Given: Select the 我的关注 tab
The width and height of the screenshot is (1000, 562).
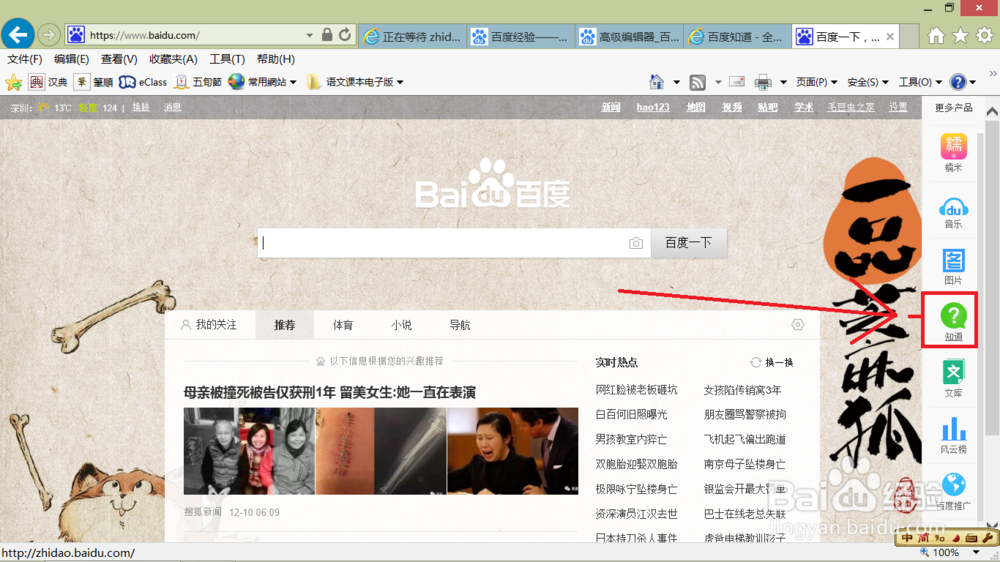Looking at the screenshot, I should point(209,325).
